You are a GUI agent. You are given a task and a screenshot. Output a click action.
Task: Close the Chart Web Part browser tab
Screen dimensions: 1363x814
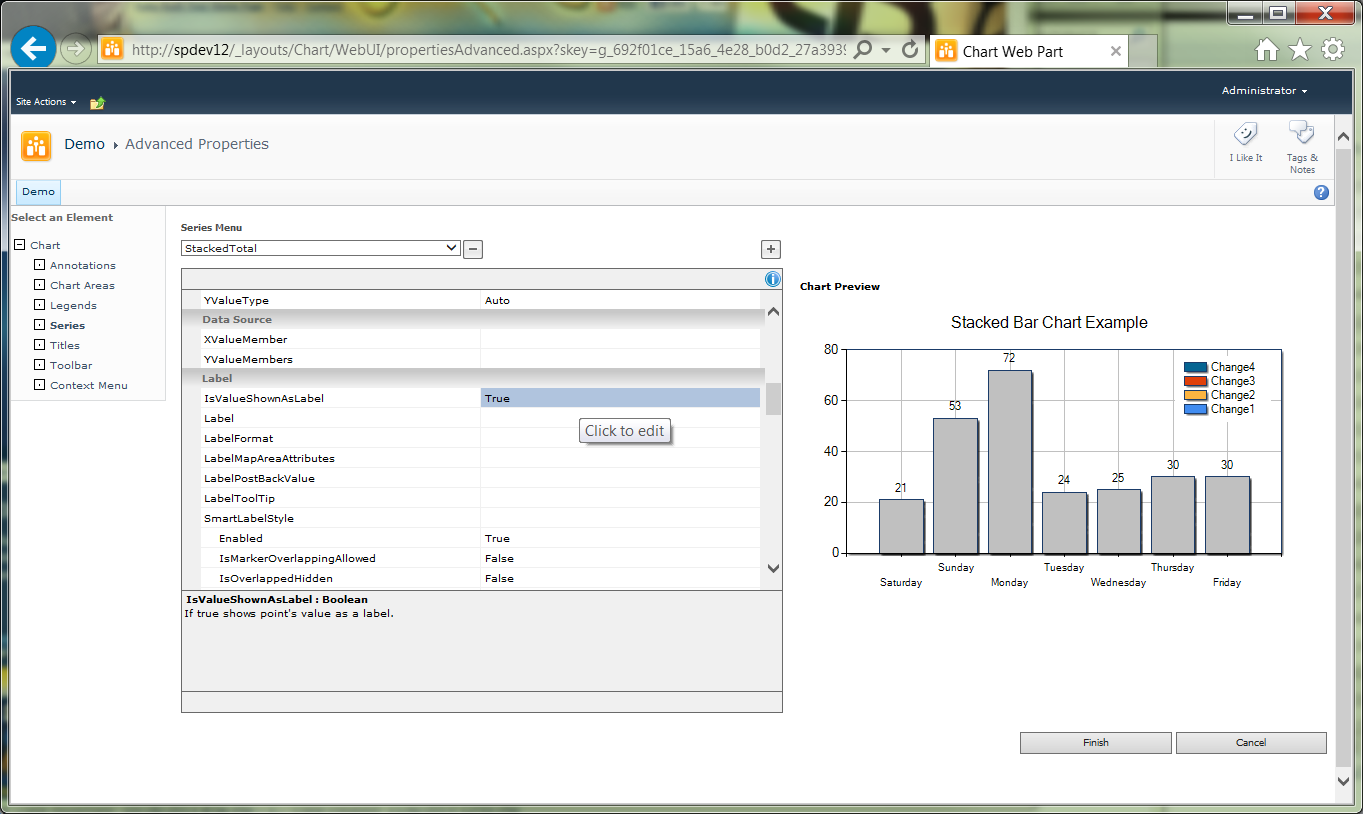1116,51
